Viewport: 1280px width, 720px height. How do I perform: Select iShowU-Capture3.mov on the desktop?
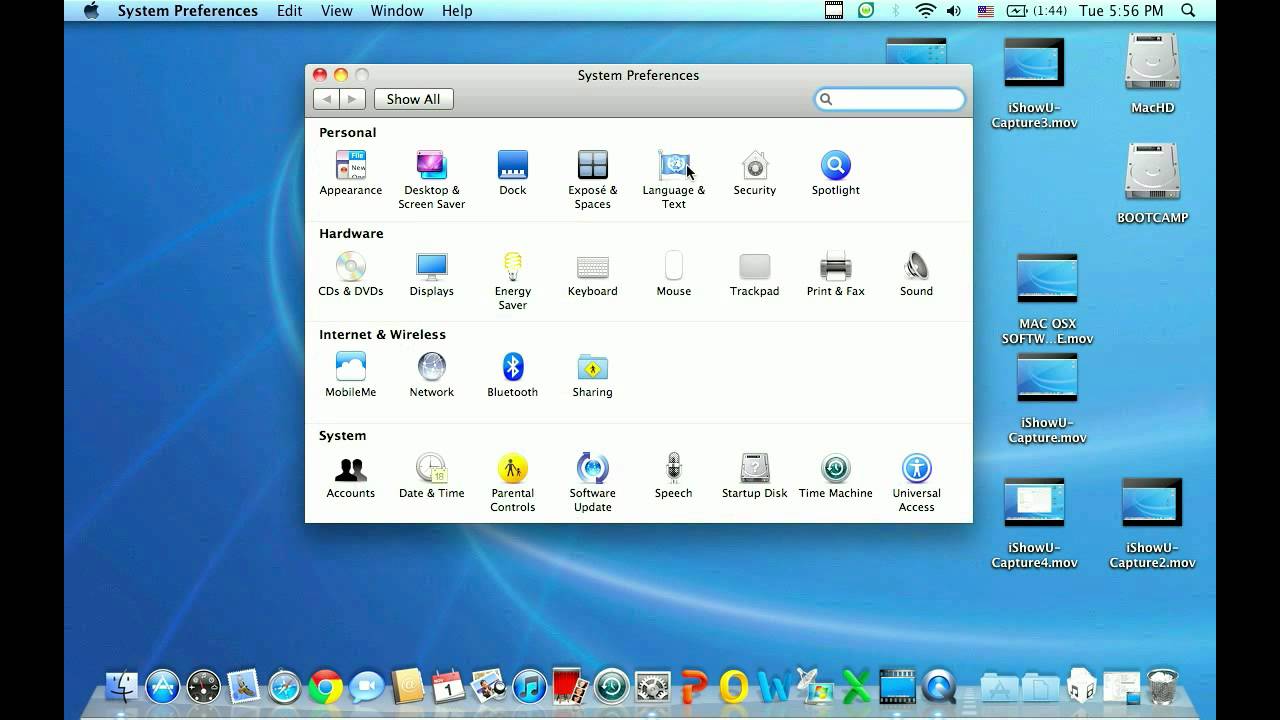tap(1034, 84)
